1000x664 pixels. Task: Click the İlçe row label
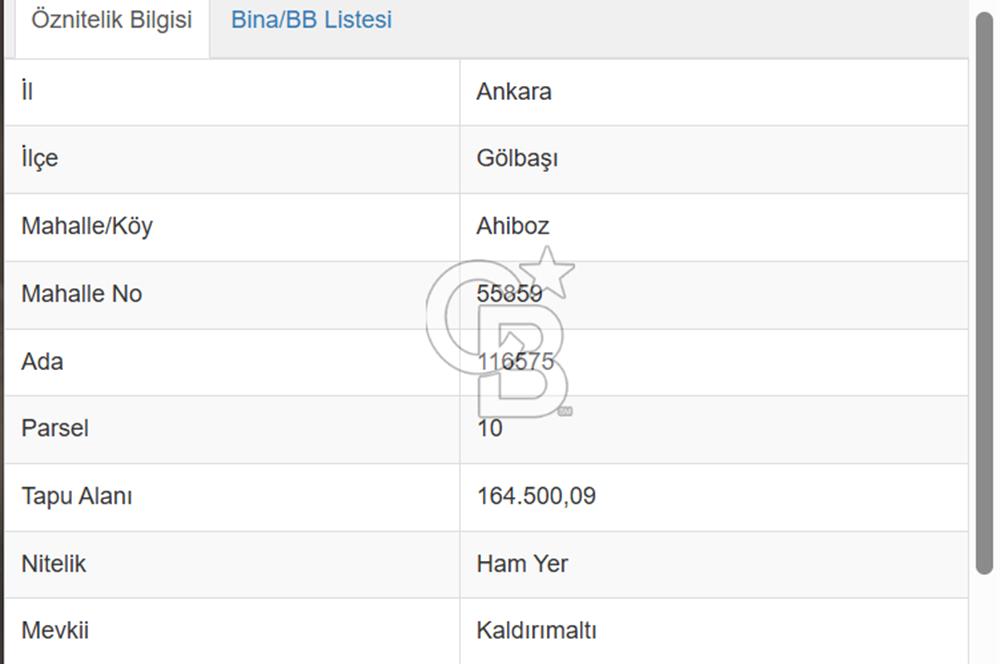coord(40,158)
